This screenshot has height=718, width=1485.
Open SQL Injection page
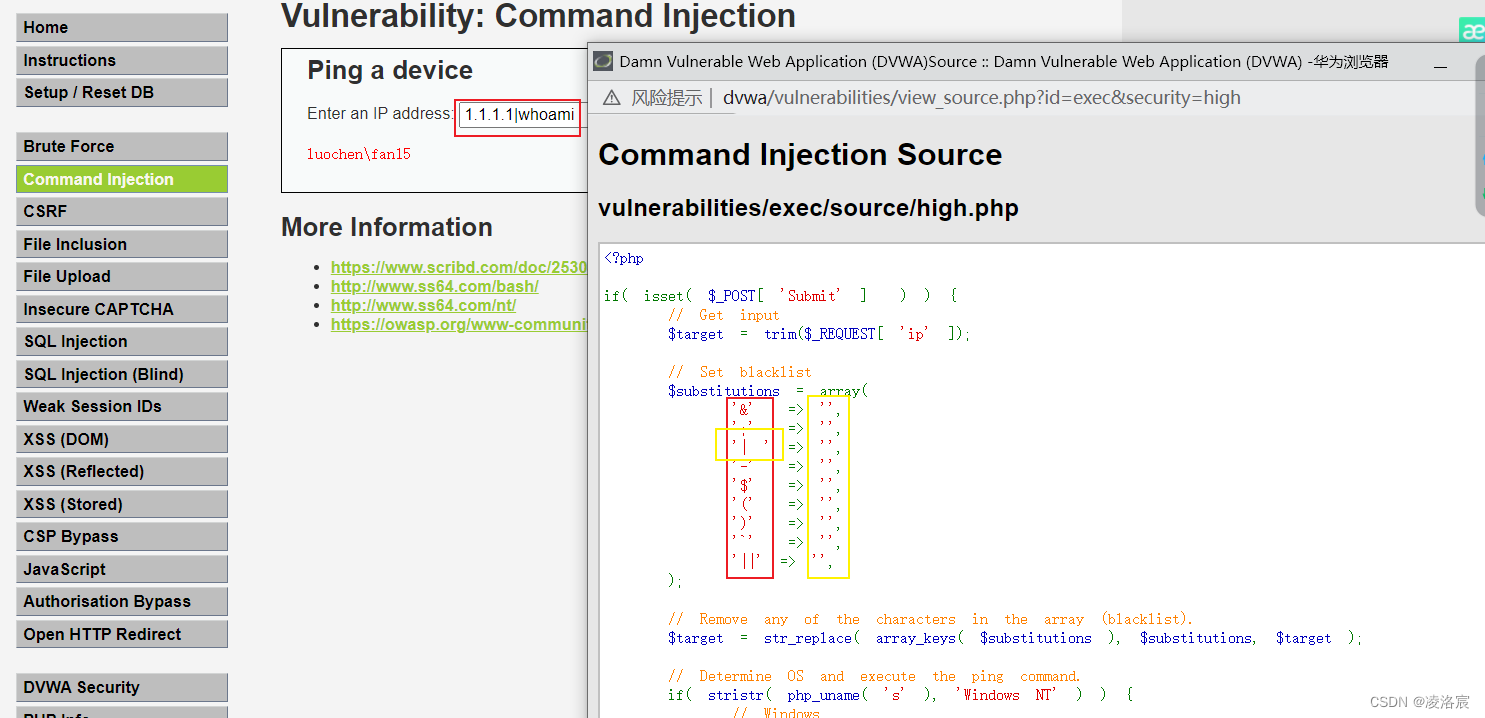[x=121, y=341]
